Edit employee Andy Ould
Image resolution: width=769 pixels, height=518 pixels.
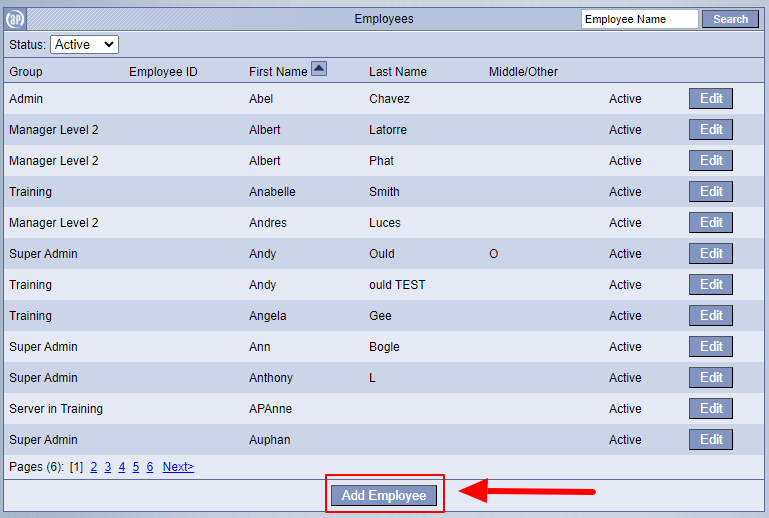tap(711, 254)
